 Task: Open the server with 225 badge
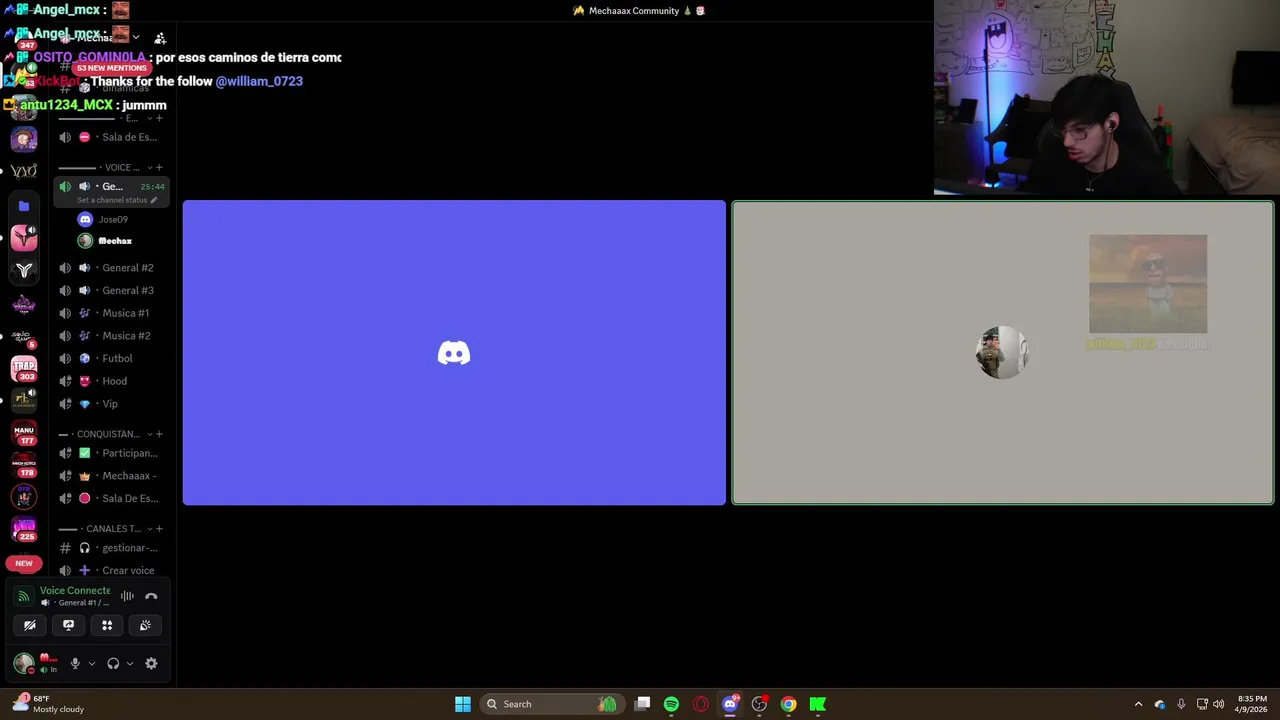click(24, 529)
